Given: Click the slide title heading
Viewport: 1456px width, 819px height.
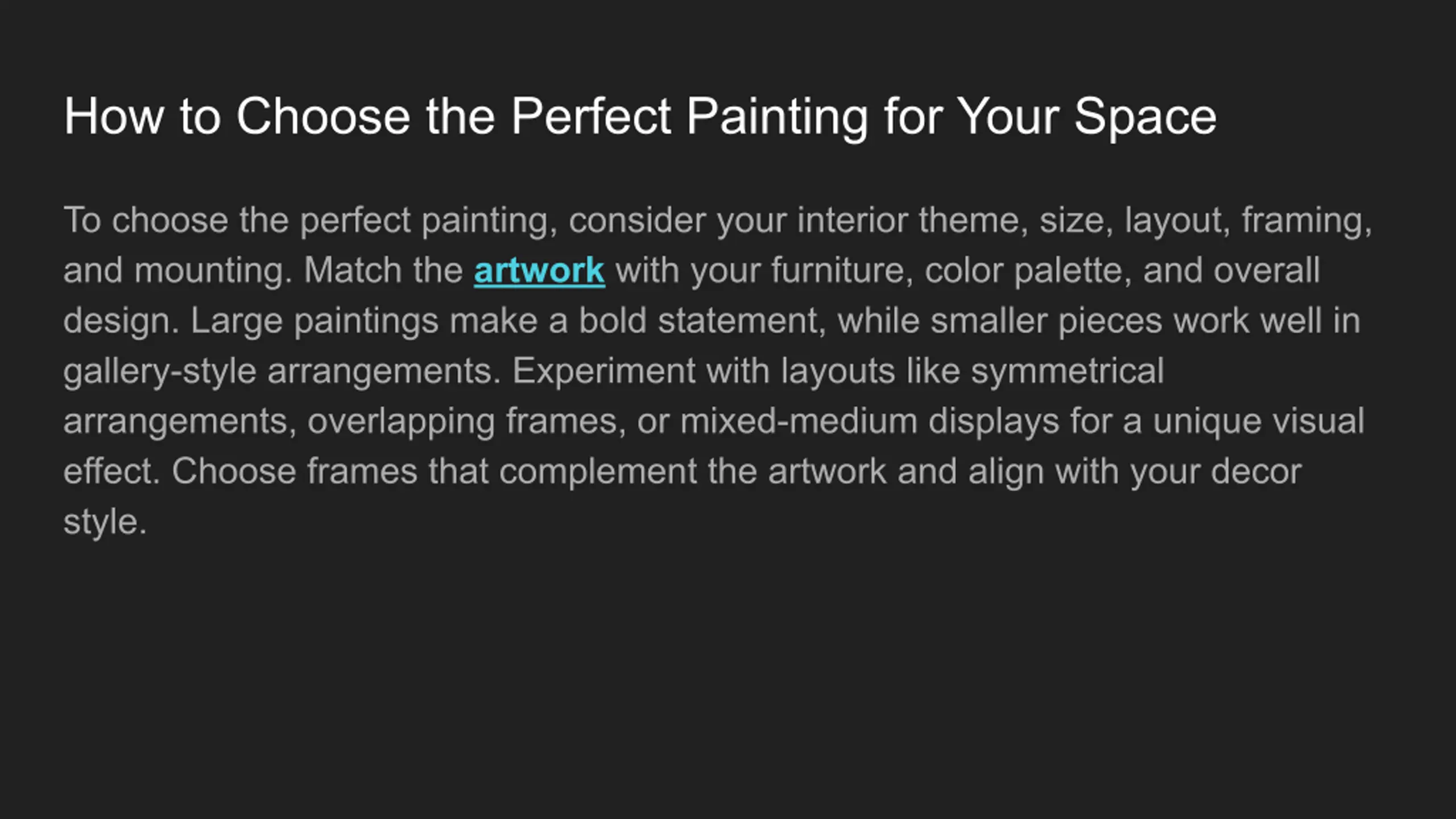Looking at the screenshot, I should pos(640,116).
